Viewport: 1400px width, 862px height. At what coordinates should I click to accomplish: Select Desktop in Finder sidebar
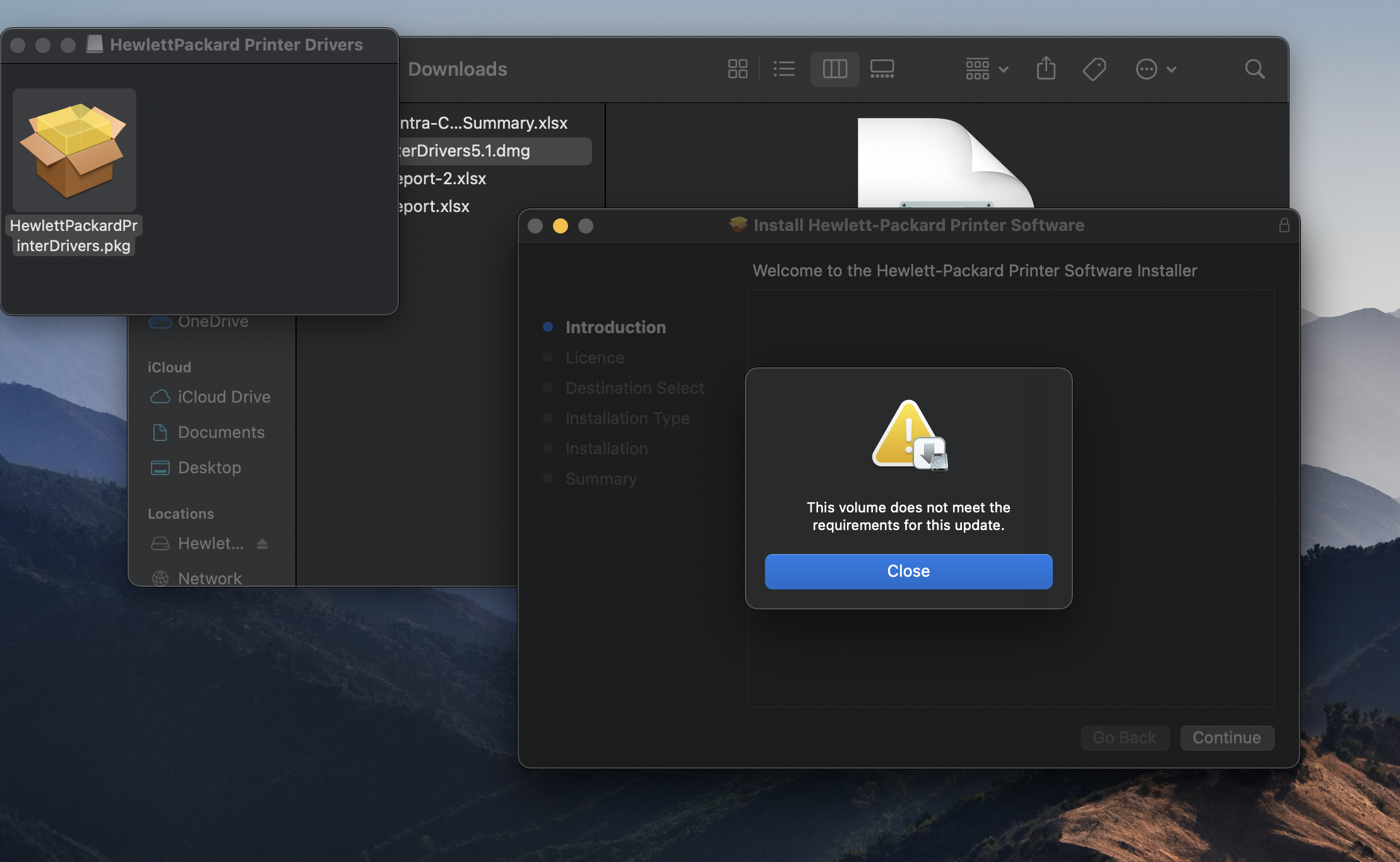tap(209, 468)
